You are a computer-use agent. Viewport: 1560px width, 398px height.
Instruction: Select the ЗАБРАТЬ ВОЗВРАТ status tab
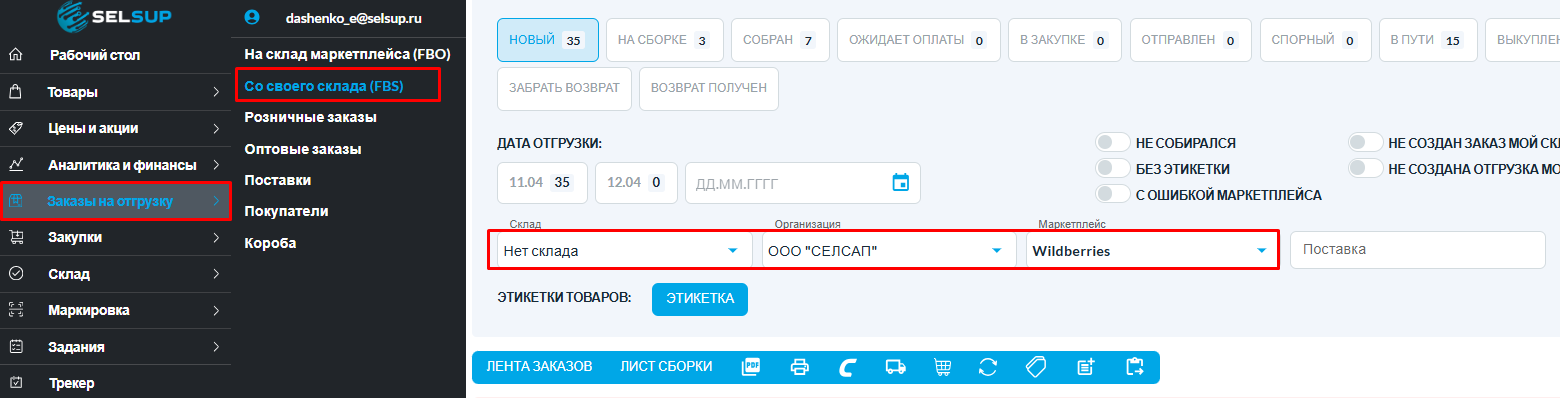pos(564,88)
